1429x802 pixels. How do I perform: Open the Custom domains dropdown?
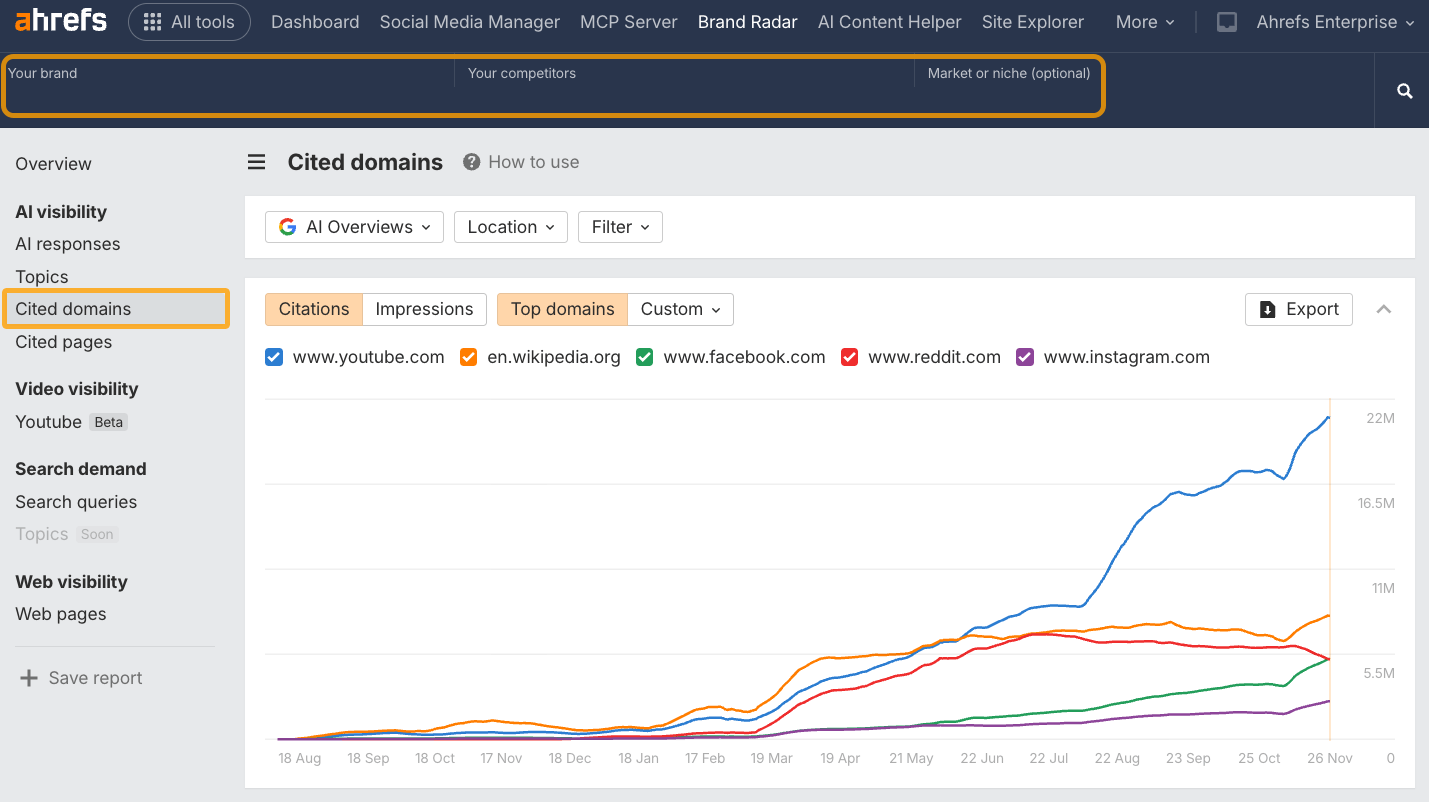(680, 309)
